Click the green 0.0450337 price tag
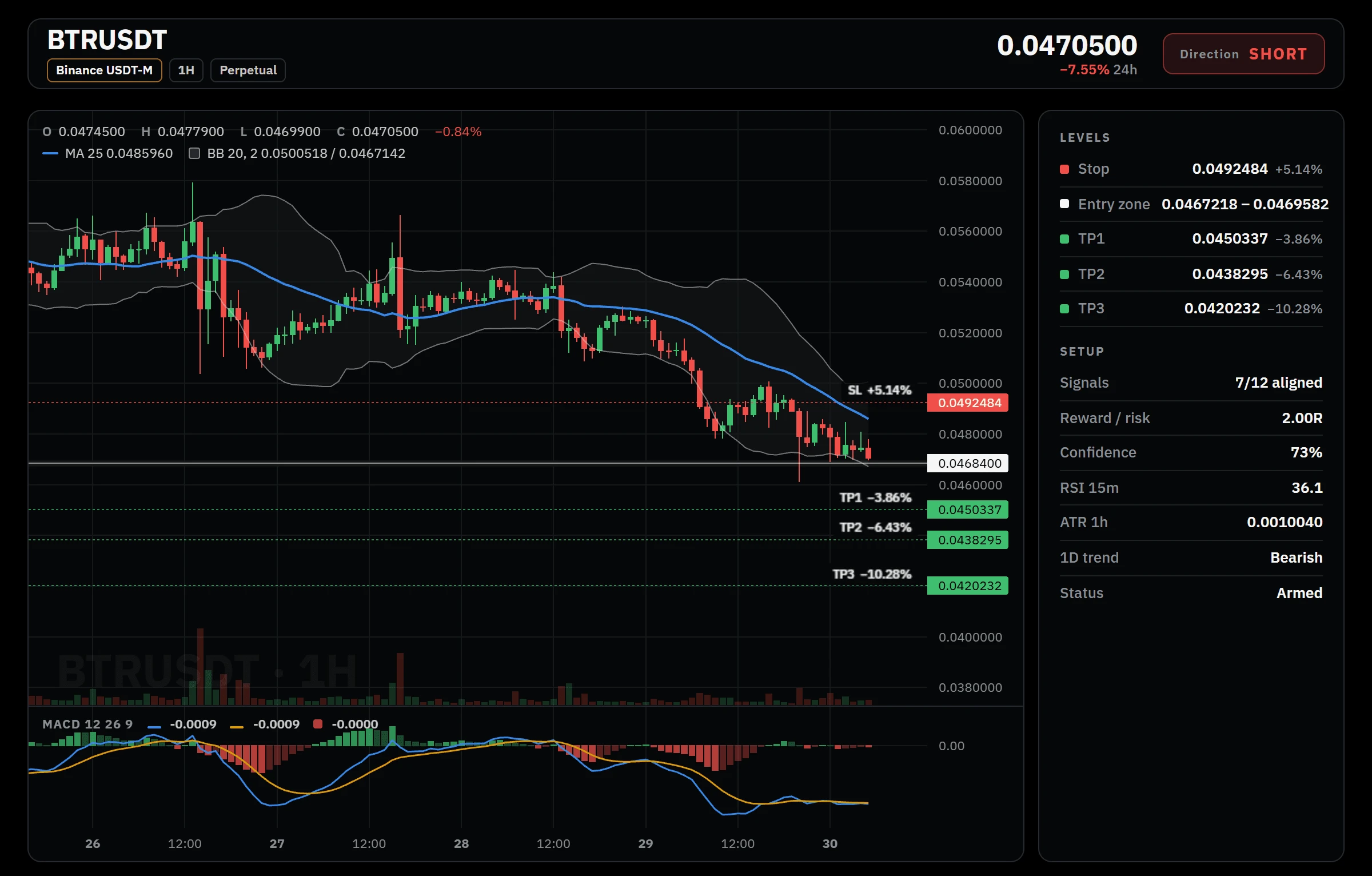This screenshot has width=1372, height=876. 968,509
